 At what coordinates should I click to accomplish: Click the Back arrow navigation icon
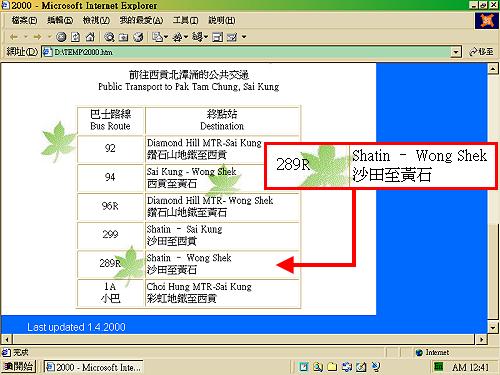tap(14, 37)
